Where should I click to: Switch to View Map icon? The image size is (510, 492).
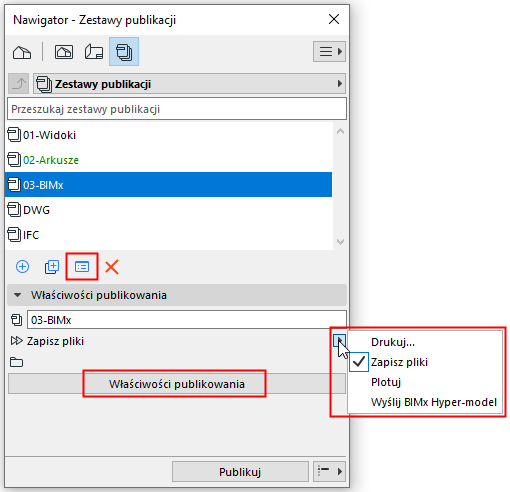coord(64,52)
